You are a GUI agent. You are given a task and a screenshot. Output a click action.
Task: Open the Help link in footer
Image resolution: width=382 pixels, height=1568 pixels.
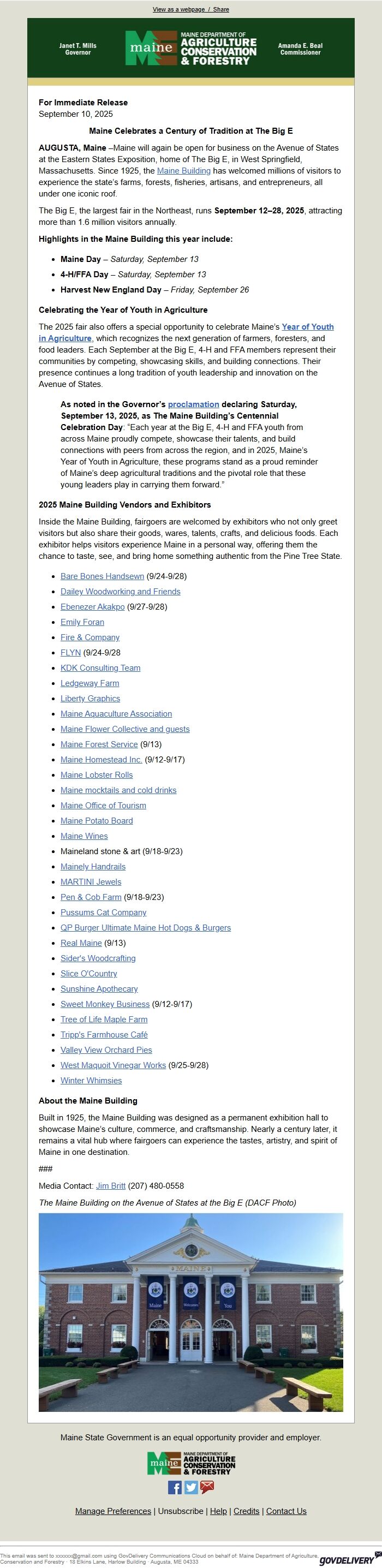tap(218, 1511)
